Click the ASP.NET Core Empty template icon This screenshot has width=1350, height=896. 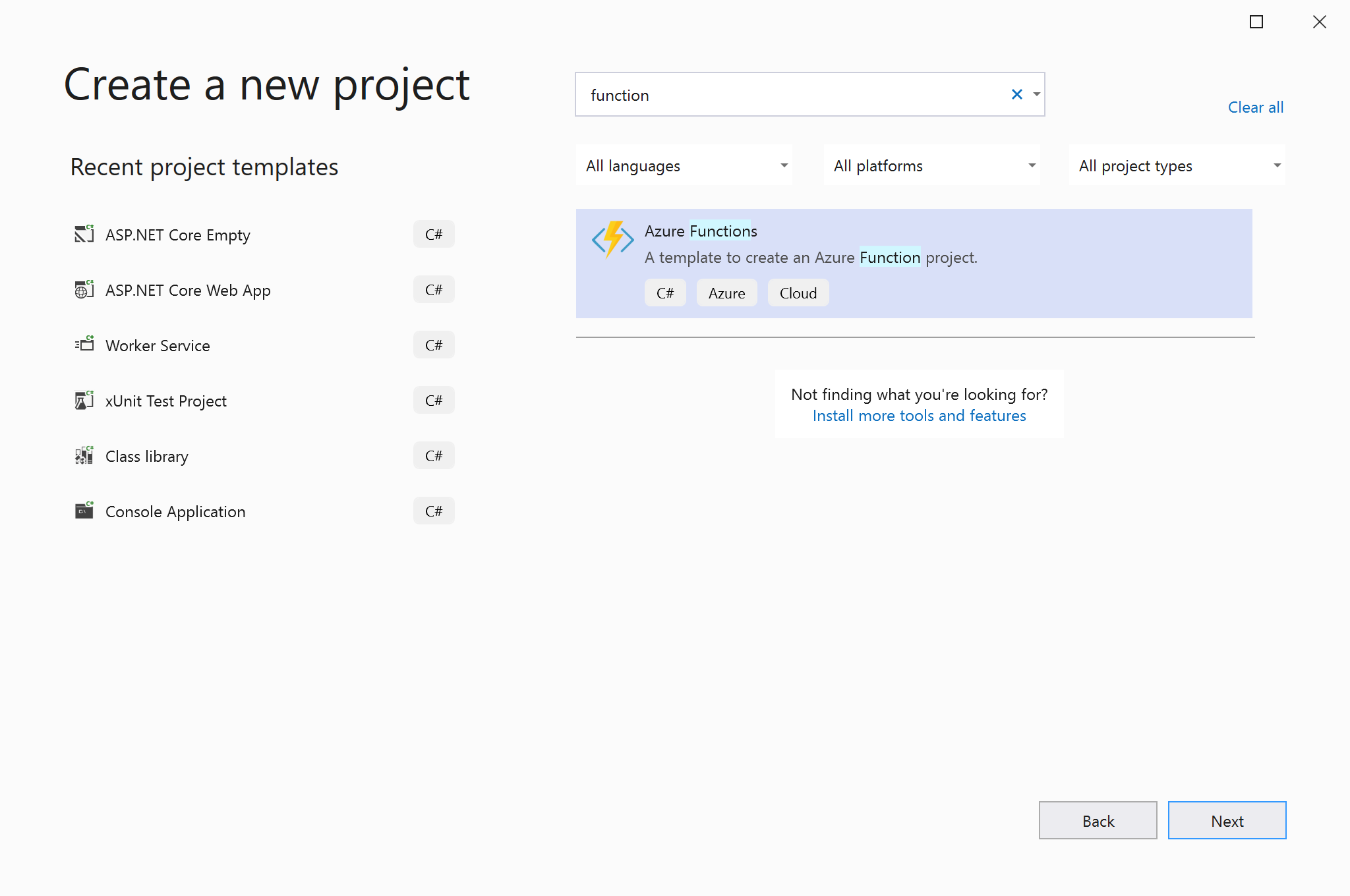(x=84, y=234)
